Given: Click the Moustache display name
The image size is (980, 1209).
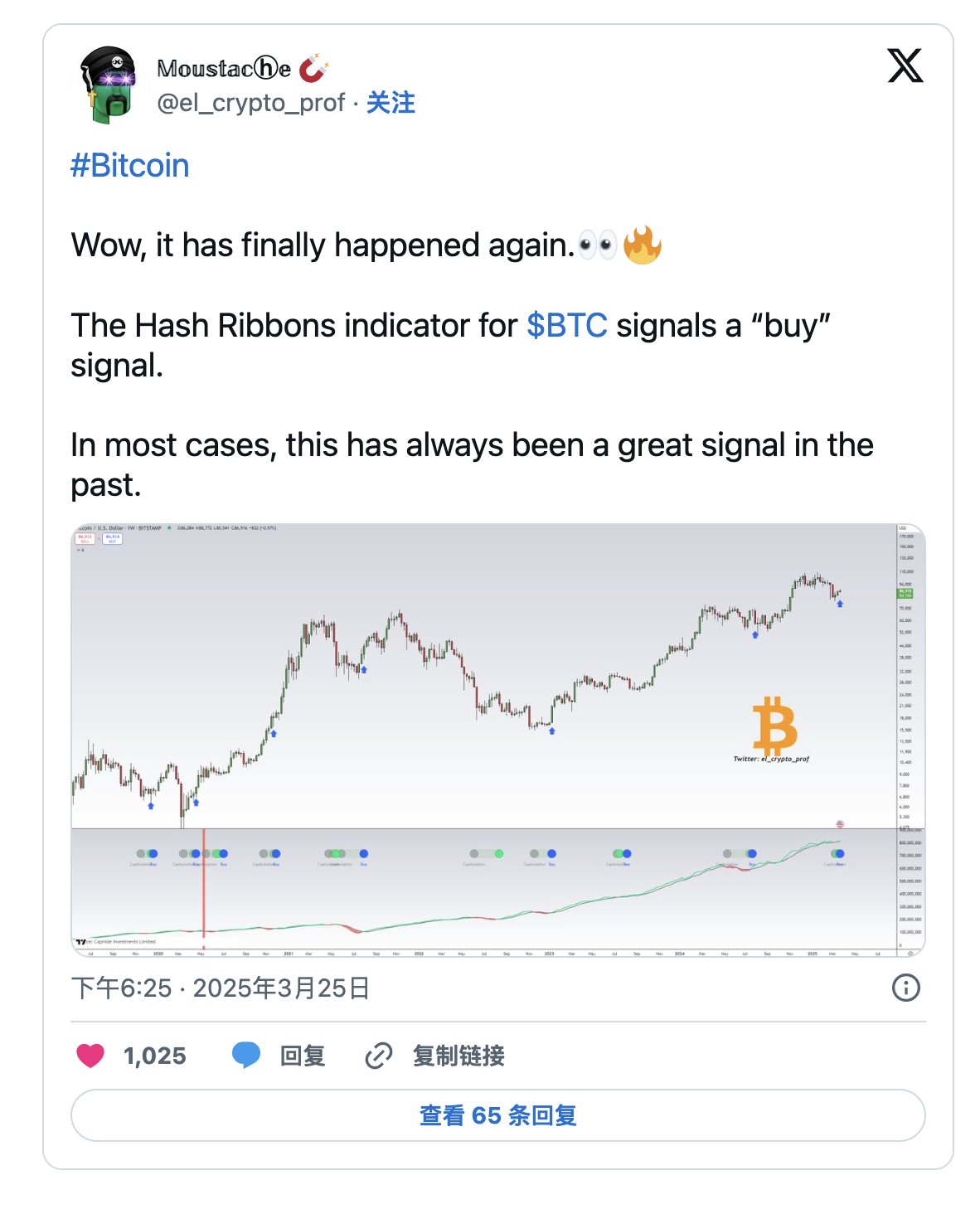Looking at the screenshot, I should click(224, 68).
